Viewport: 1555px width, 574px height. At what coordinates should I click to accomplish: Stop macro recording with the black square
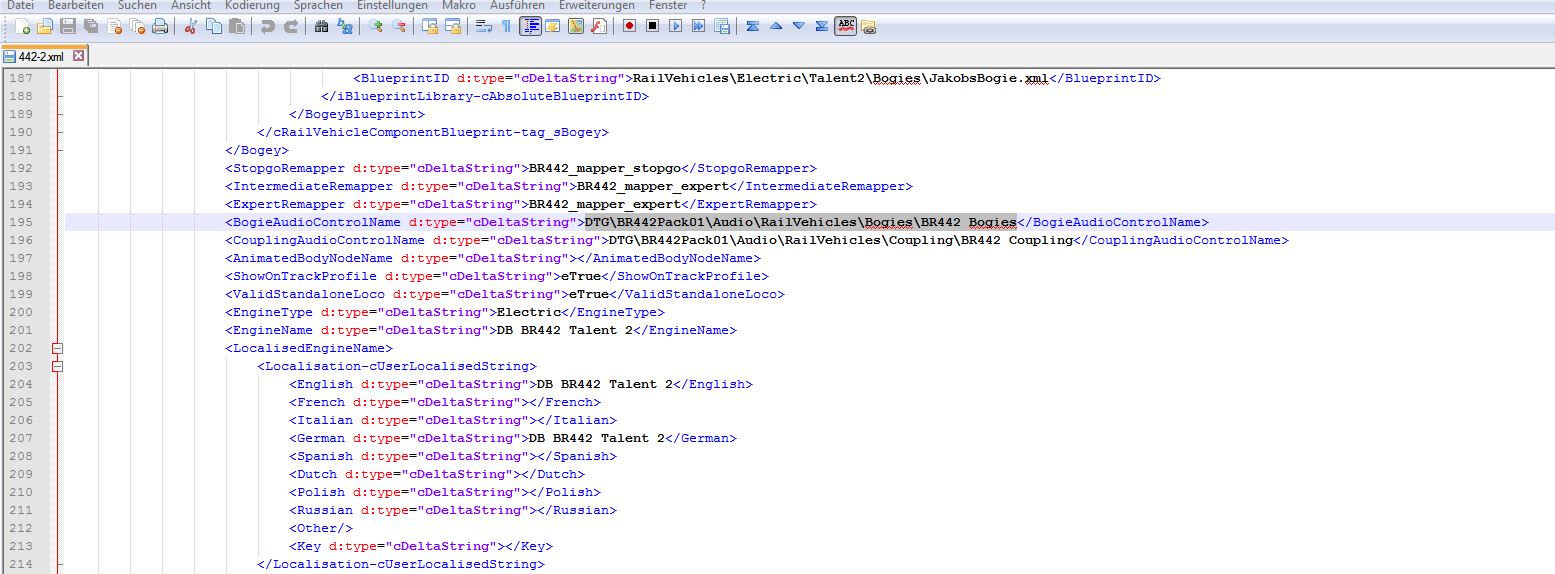[652, 26]
